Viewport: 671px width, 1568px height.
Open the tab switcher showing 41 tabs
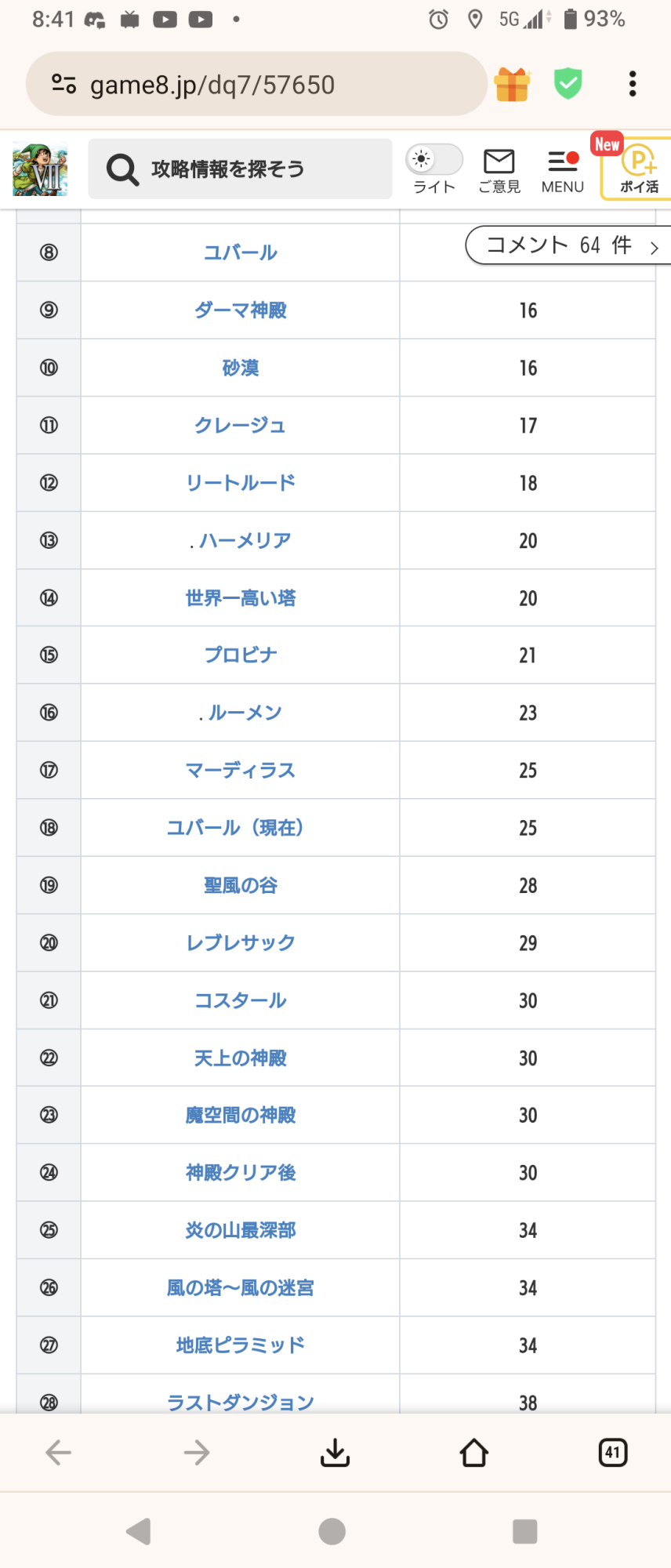click(x=612, y=1453)
